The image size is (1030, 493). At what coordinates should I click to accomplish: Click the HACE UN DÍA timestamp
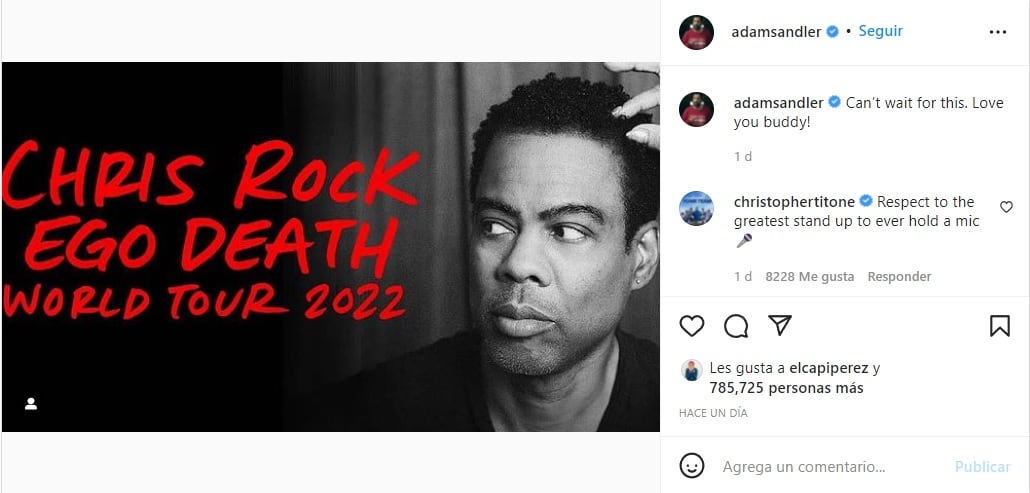tap(713, 414)
